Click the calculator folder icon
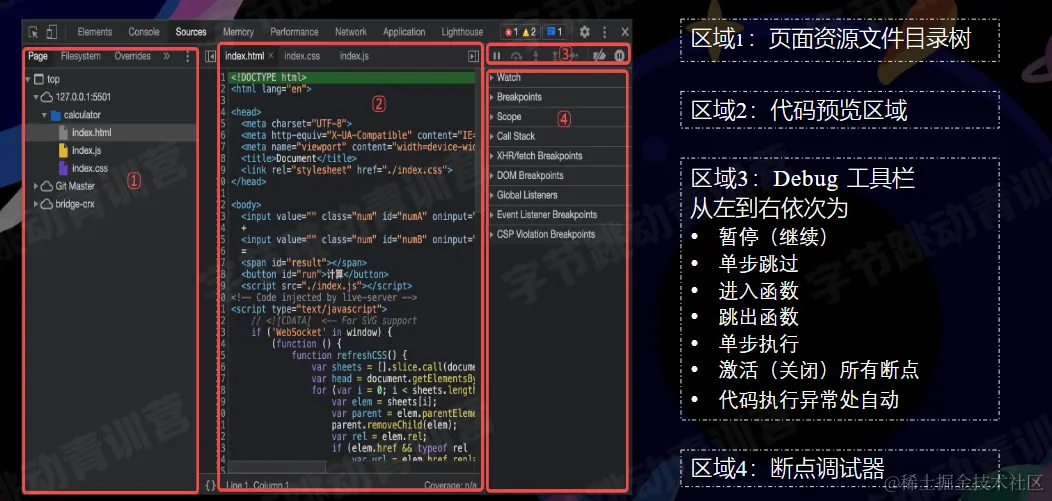Viewport: 1052px width, 501px height. [56, 115]
